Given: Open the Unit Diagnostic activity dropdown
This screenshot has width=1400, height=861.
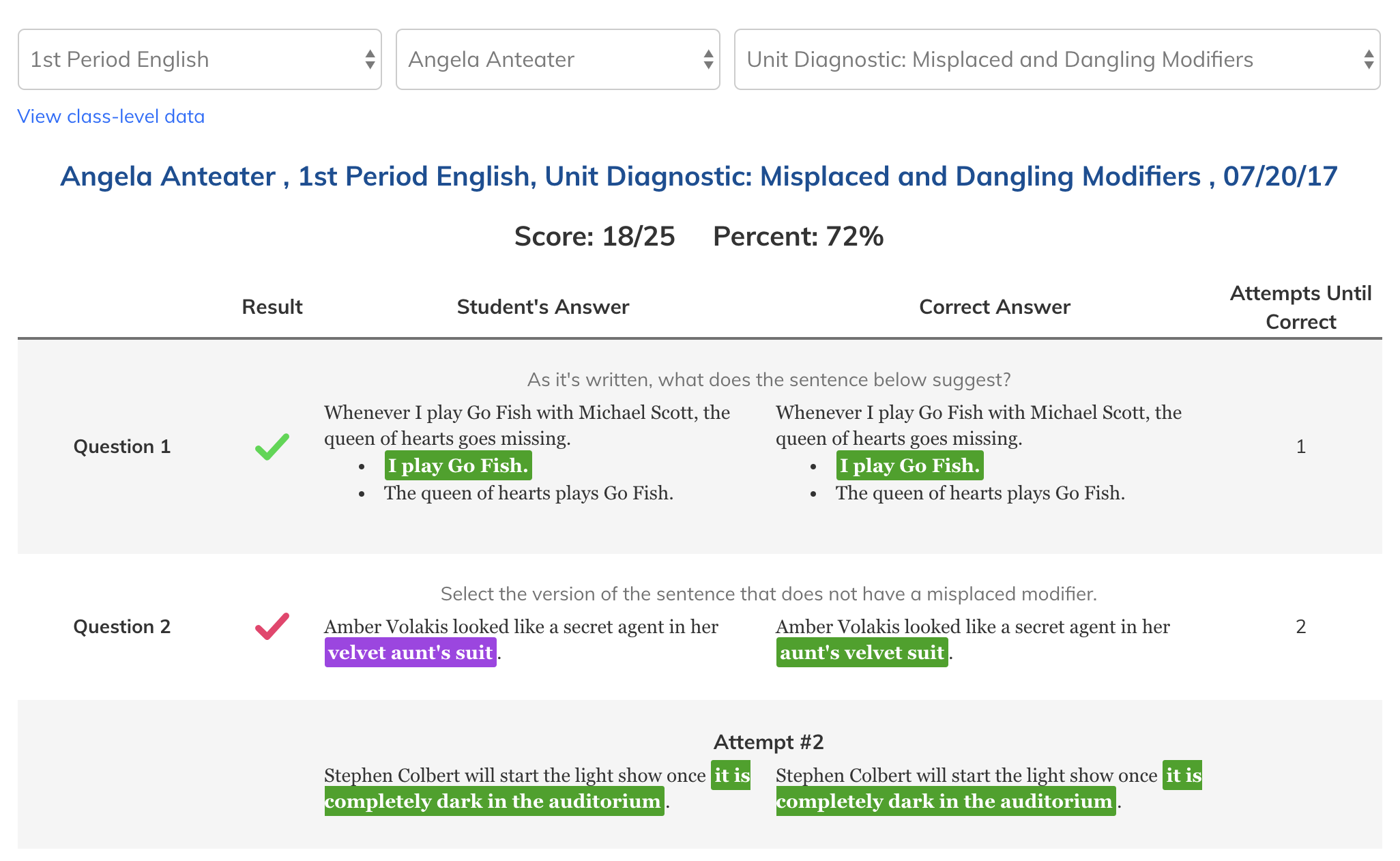Looking at the screenshot, I should tap(1058, 59).
